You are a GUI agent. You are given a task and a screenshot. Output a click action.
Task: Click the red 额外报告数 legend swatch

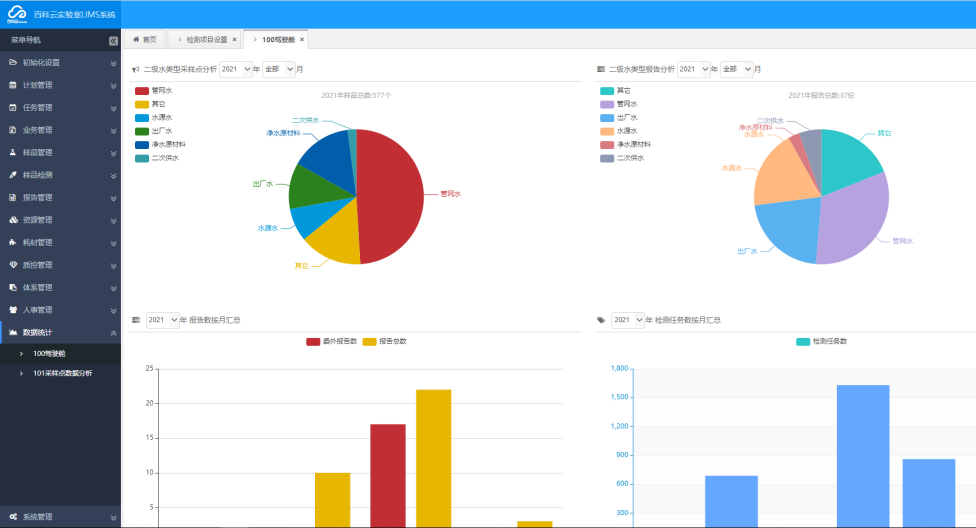[314, 341]
